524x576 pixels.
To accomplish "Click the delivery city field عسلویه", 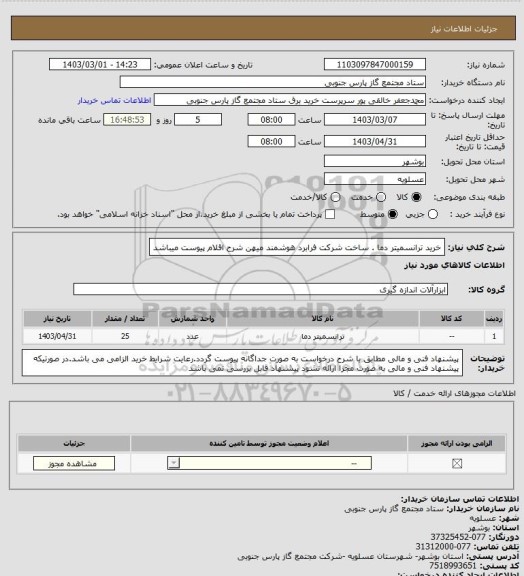I will coord(375,179).
